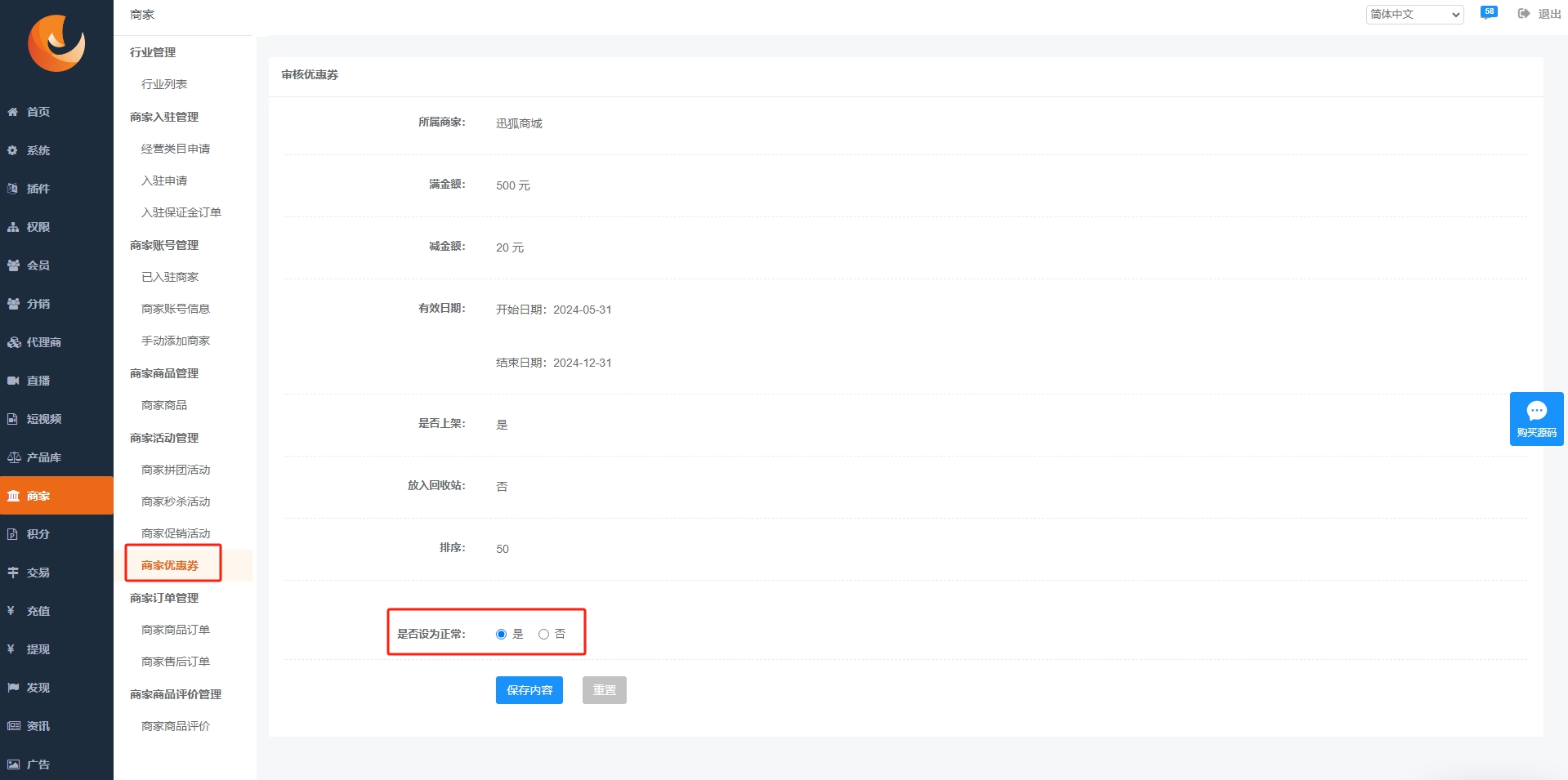This screenshot has width=1568, height=780.
Task: Open 商家商品 submenu item
Action: (x=164, y=405)
